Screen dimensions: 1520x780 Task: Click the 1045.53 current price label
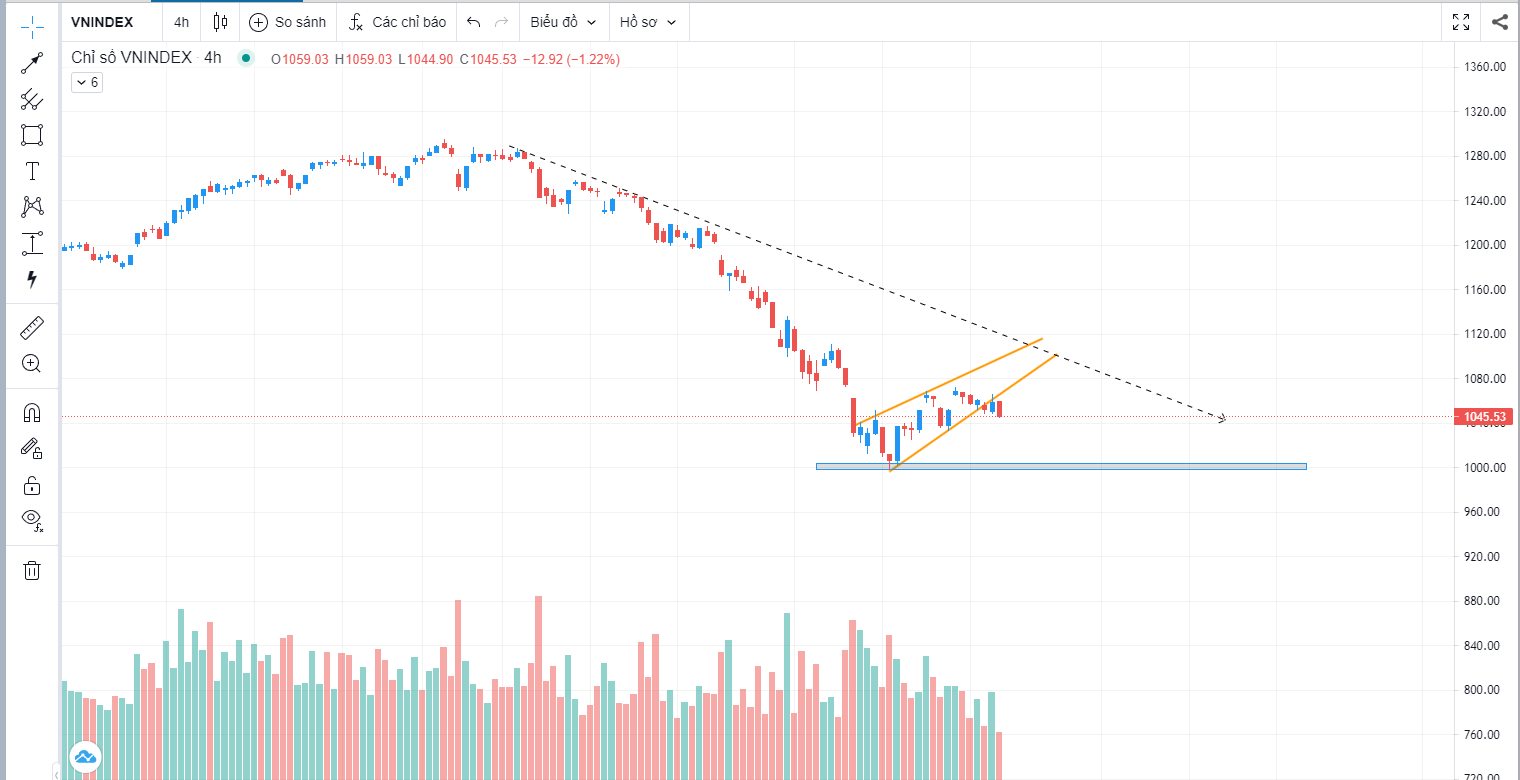point(1484,416)
